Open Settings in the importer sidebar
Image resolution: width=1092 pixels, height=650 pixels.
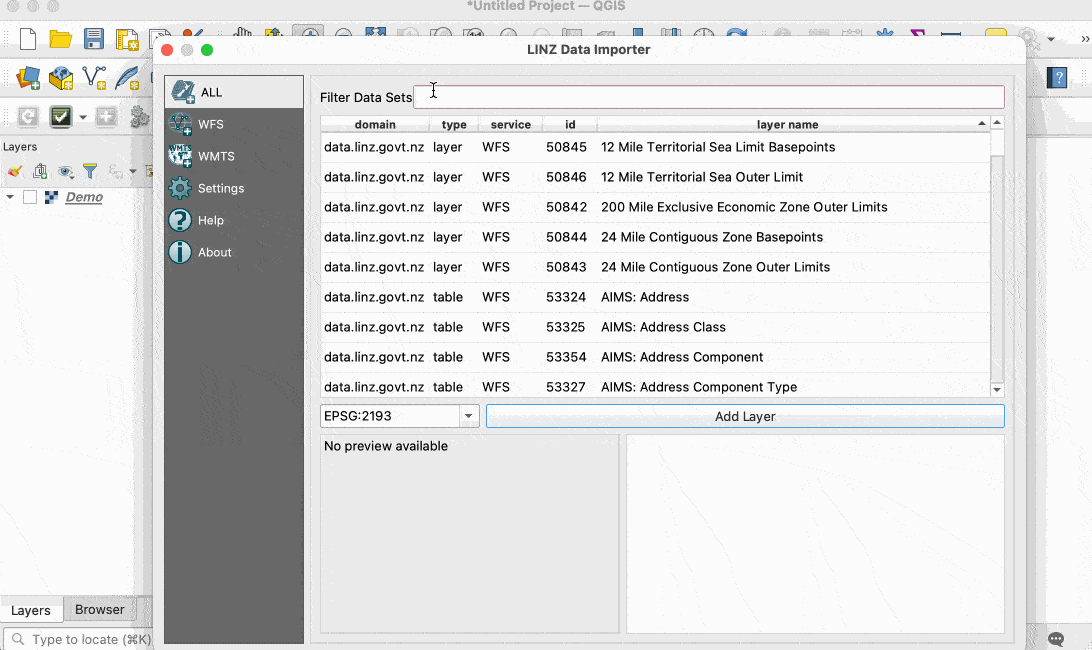234,188
